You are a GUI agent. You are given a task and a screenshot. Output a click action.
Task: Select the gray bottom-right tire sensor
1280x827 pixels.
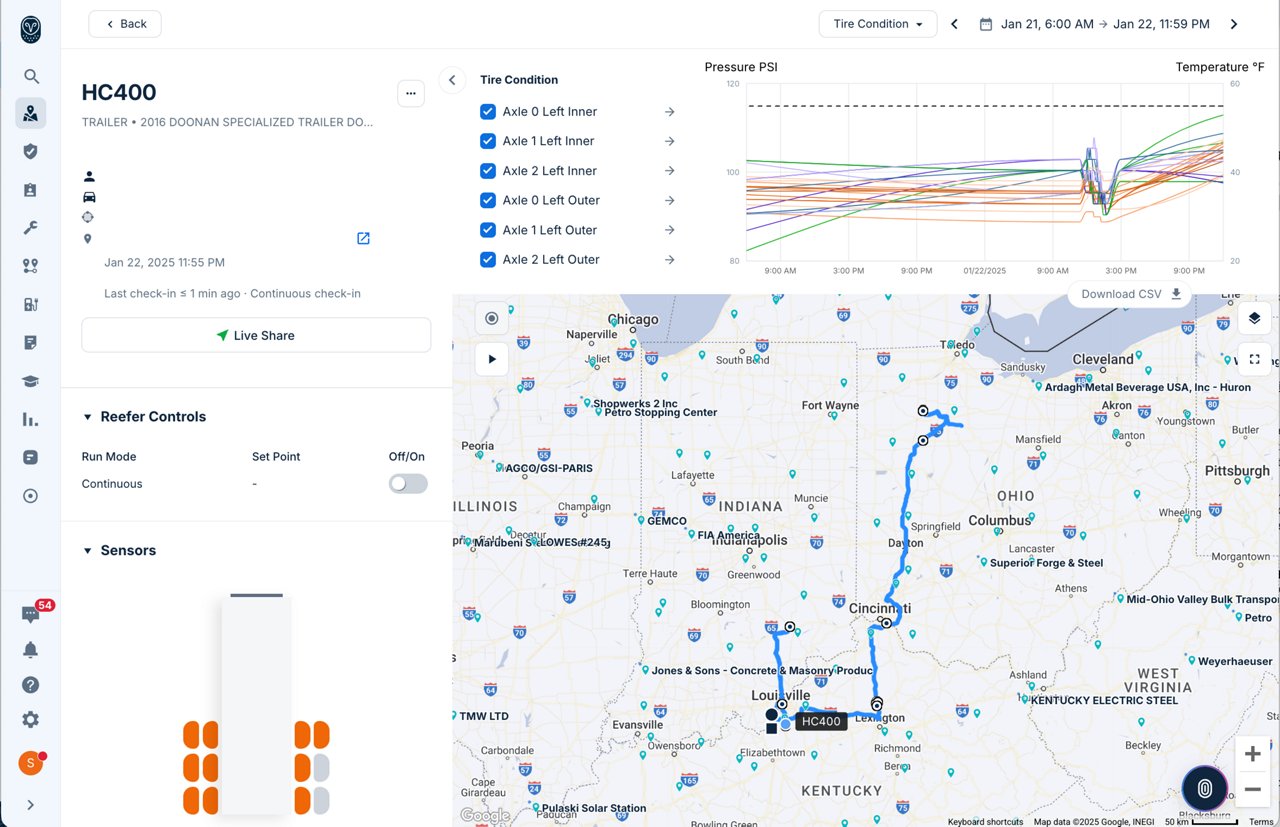click(321, 800)
